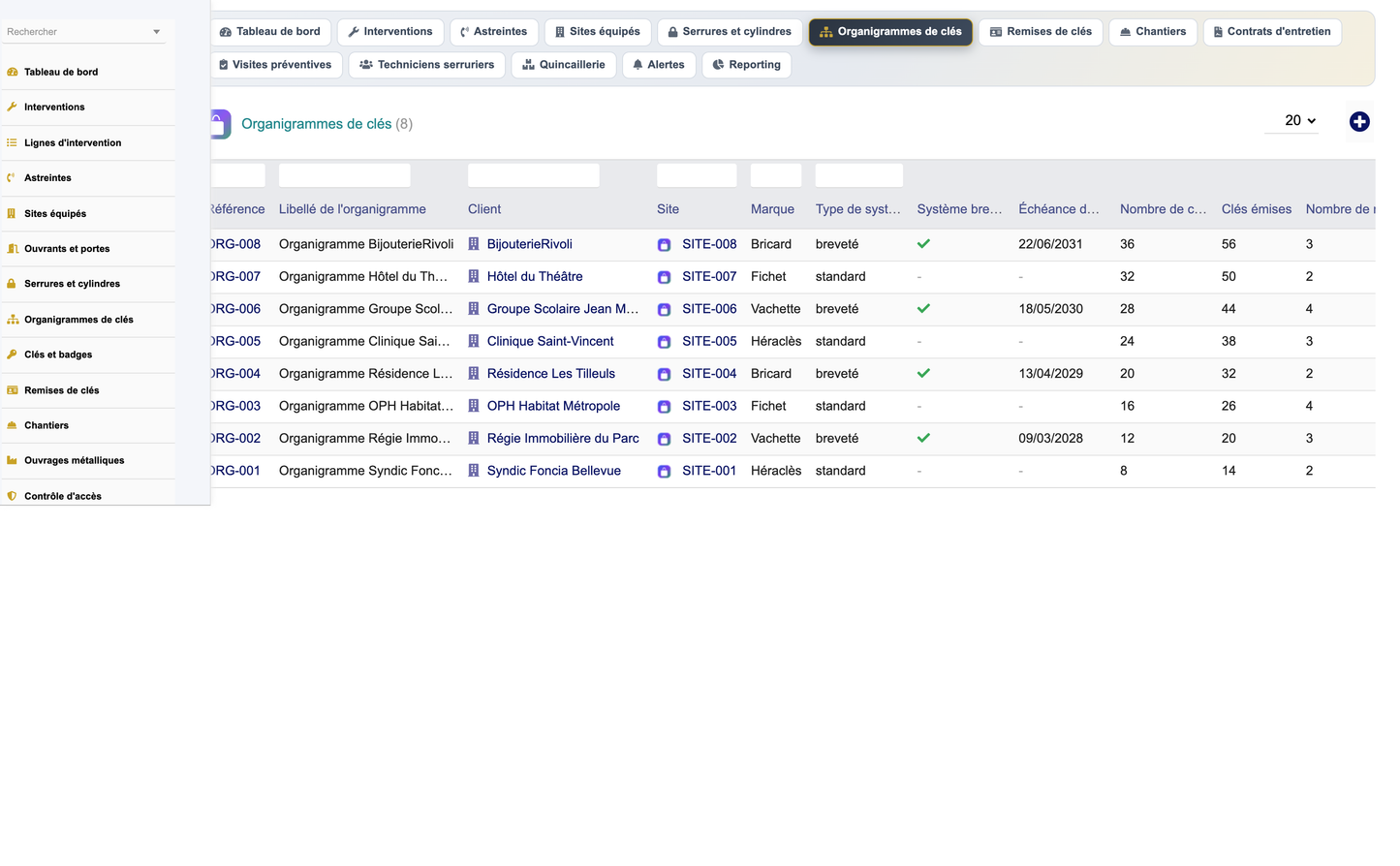Screen dimensions: 1400x866
Task: Open the Techniciens serruriers tab
Action: (x=426, y=65)
